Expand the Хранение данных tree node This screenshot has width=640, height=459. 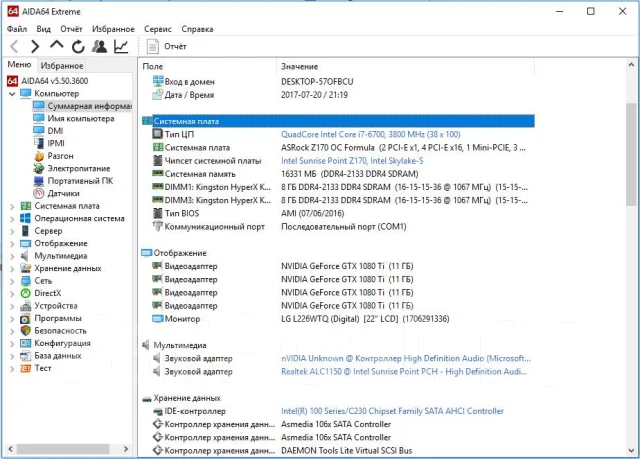(12, 269)
